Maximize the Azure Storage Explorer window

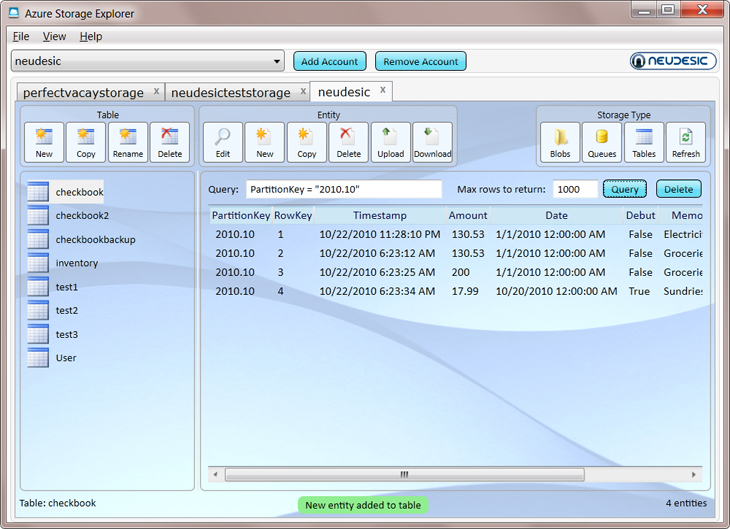[668, 10]
